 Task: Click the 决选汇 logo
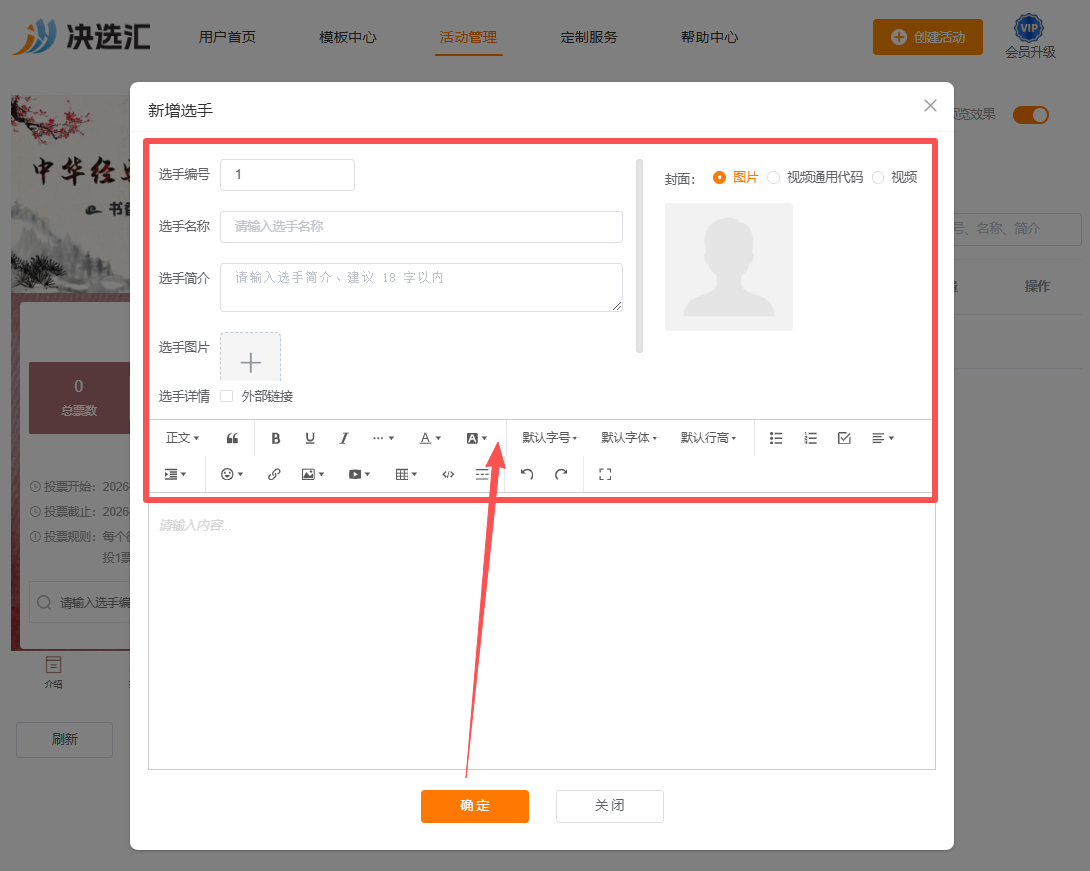click(82, 36)
